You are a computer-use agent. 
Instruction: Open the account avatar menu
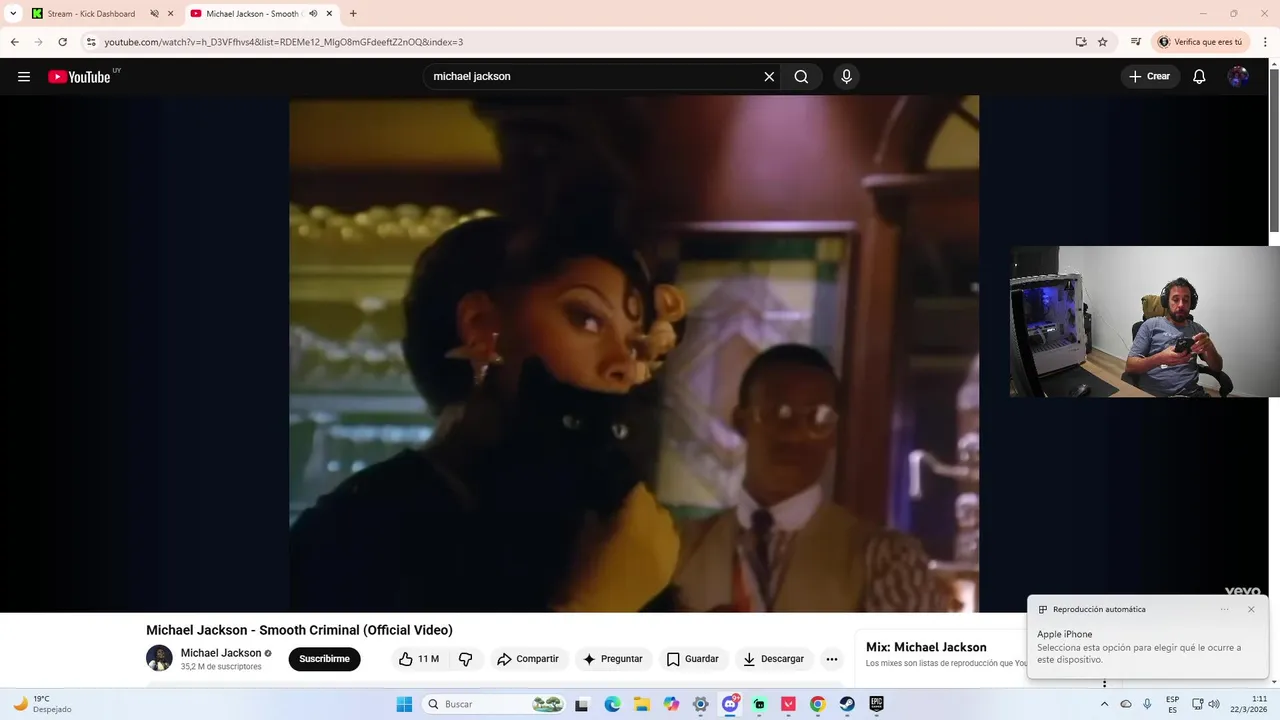click(x=1238, y=77)
